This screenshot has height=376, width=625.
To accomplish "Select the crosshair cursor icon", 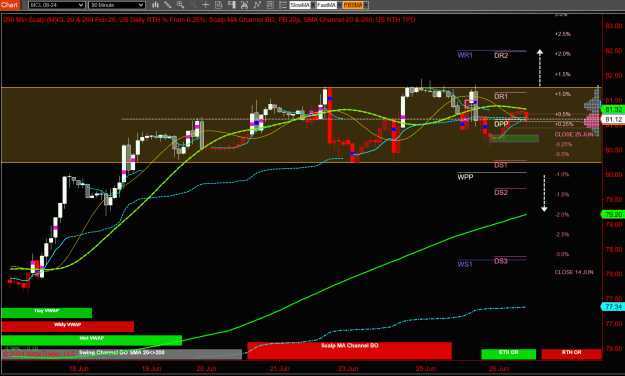I will click(206, 5).
